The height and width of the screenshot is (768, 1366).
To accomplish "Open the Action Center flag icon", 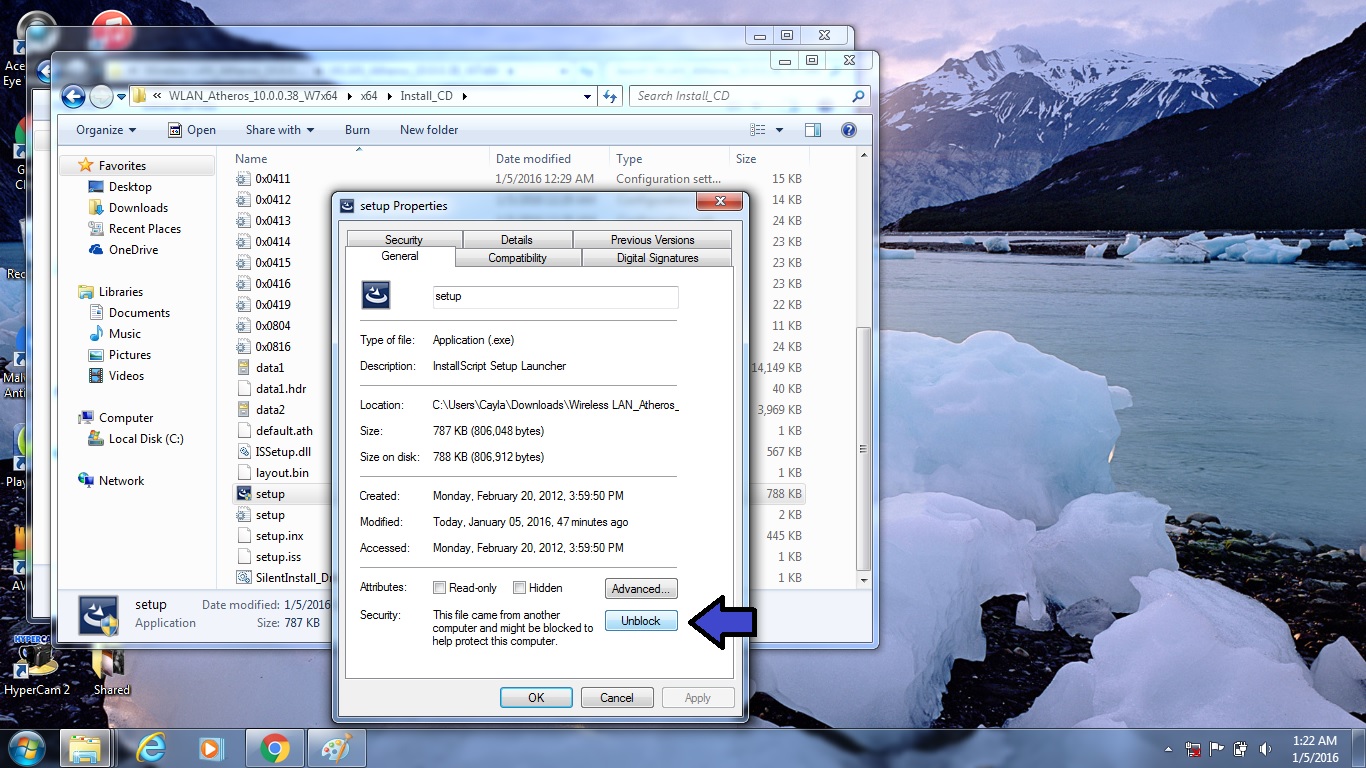I will coord(1217,748).
